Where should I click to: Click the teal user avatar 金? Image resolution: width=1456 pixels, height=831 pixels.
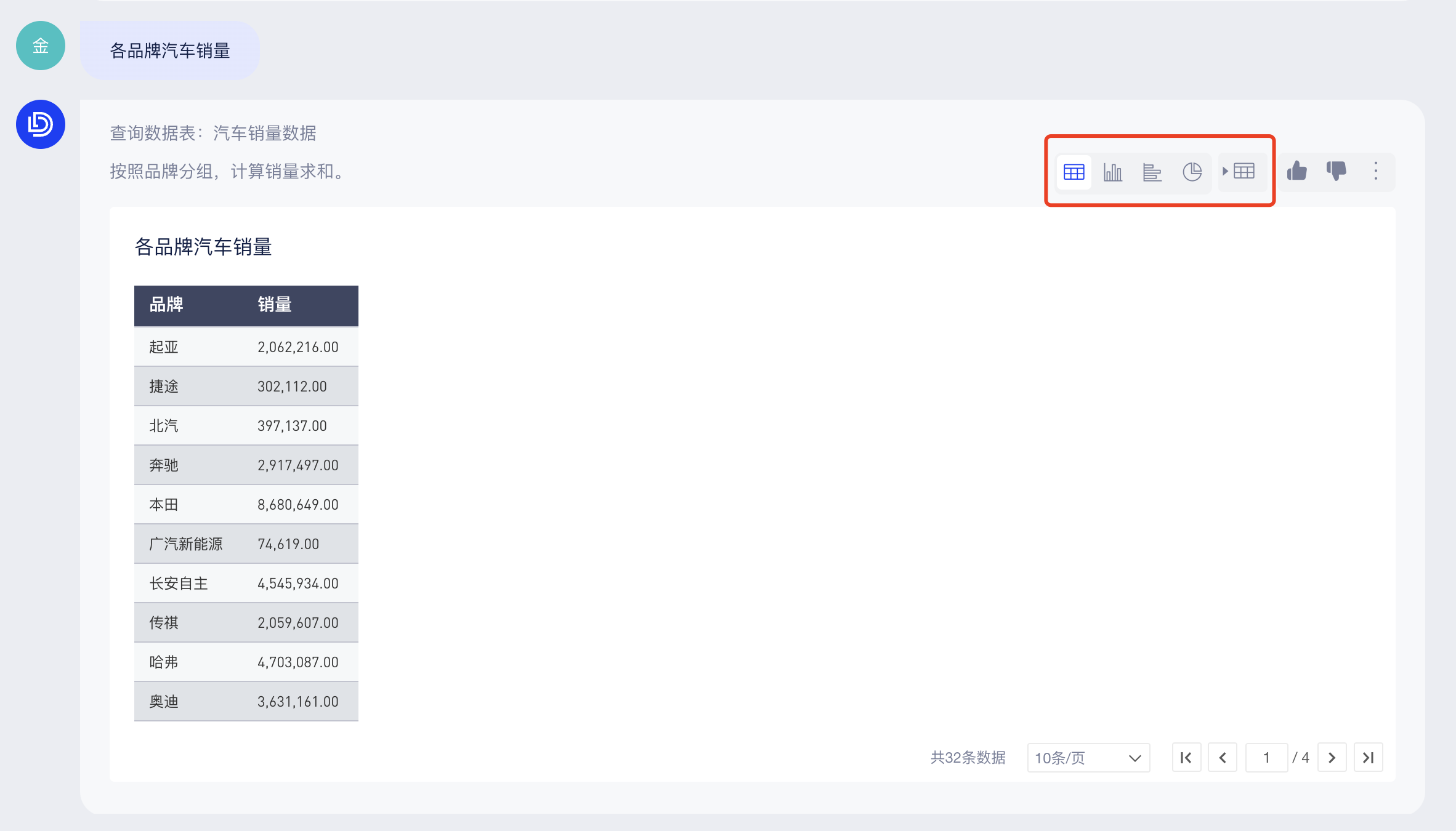pos(41,46)
